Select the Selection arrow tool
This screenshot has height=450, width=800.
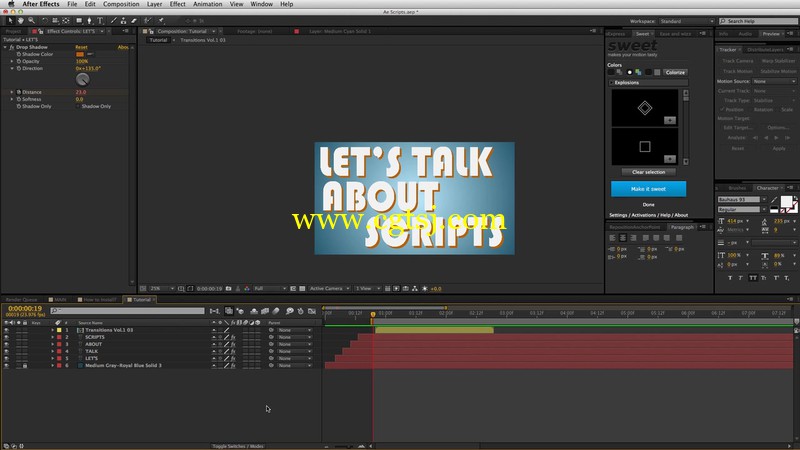click(x=10, y=21)
